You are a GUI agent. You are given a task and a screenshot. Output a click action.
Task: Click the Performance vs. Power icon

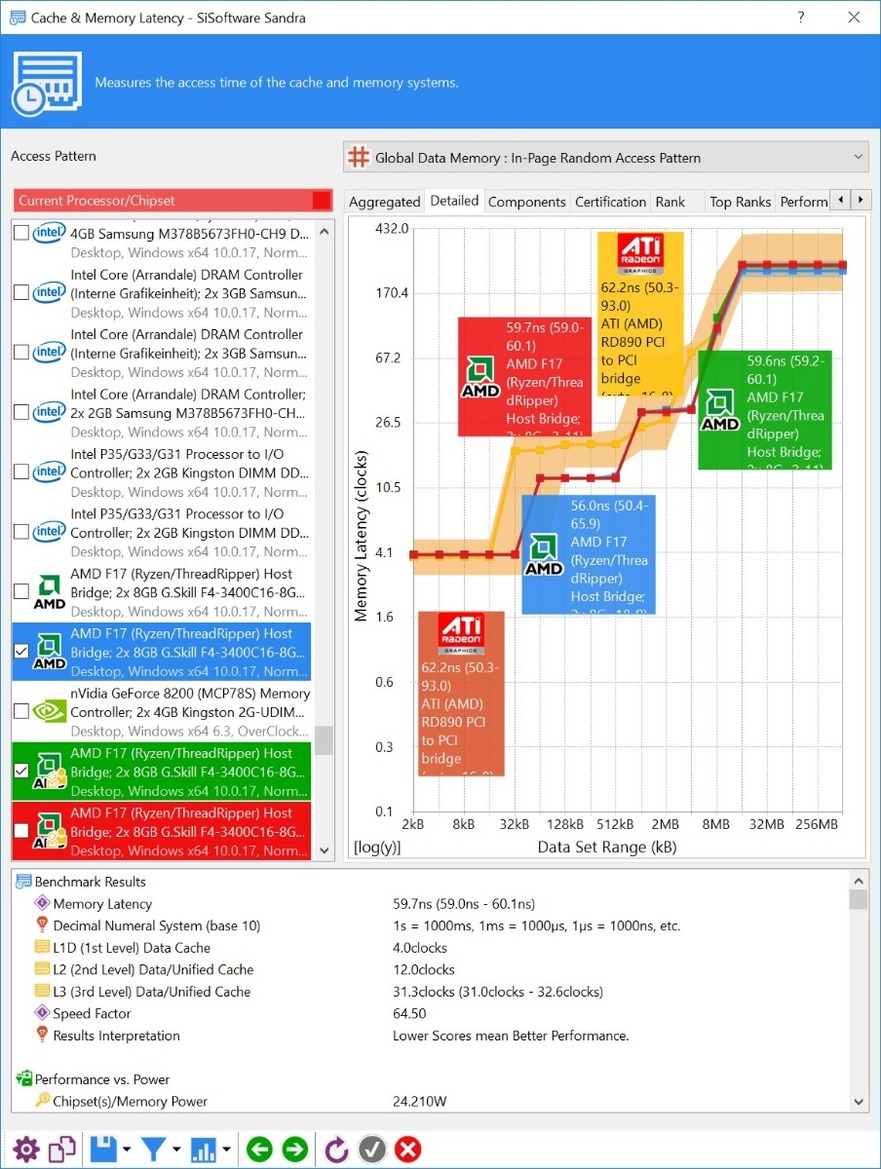24,1079
